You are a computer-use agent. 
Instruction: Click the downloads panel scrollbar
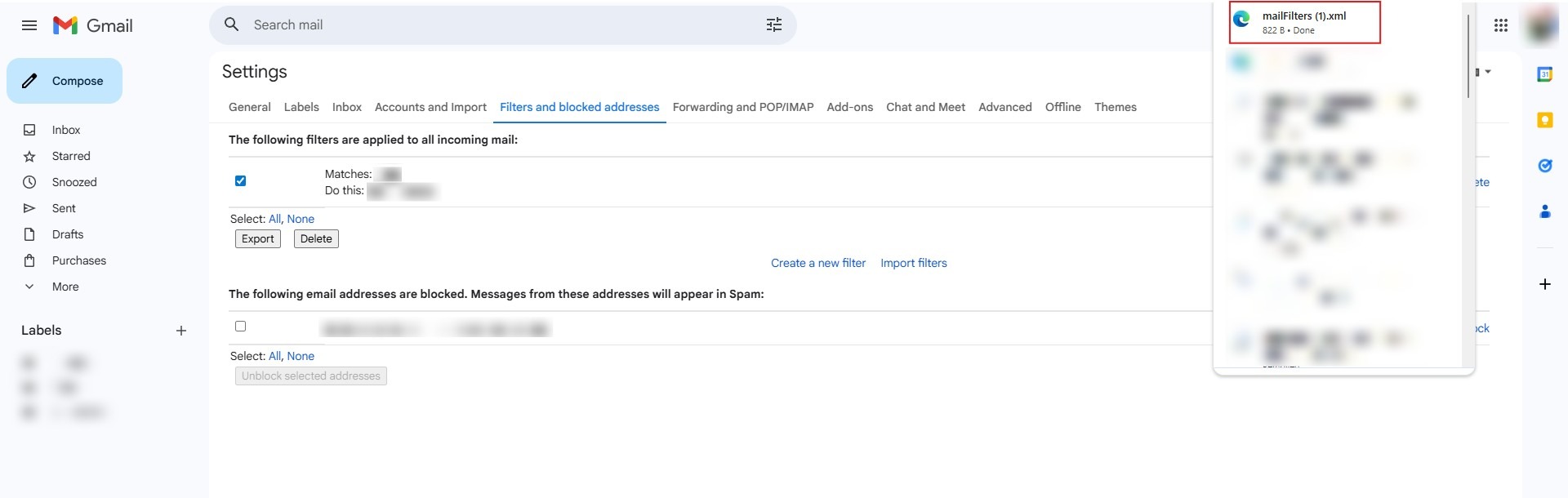tap(1468, 57)
